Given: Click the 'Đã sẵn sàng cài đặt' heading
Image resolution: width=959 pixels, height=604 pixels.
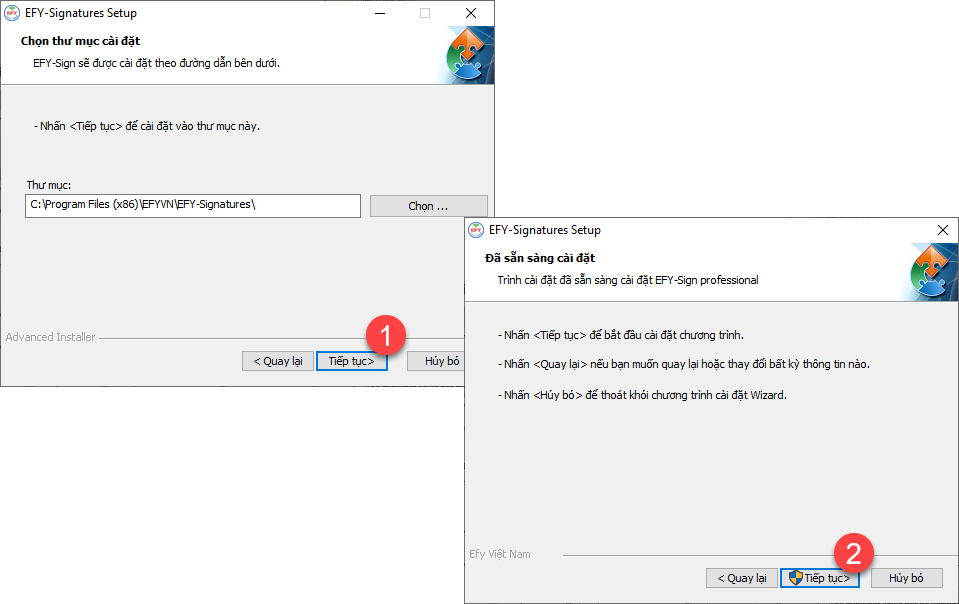Looking at the screenshot, I should pyautogui.click(x=540, y=258).
